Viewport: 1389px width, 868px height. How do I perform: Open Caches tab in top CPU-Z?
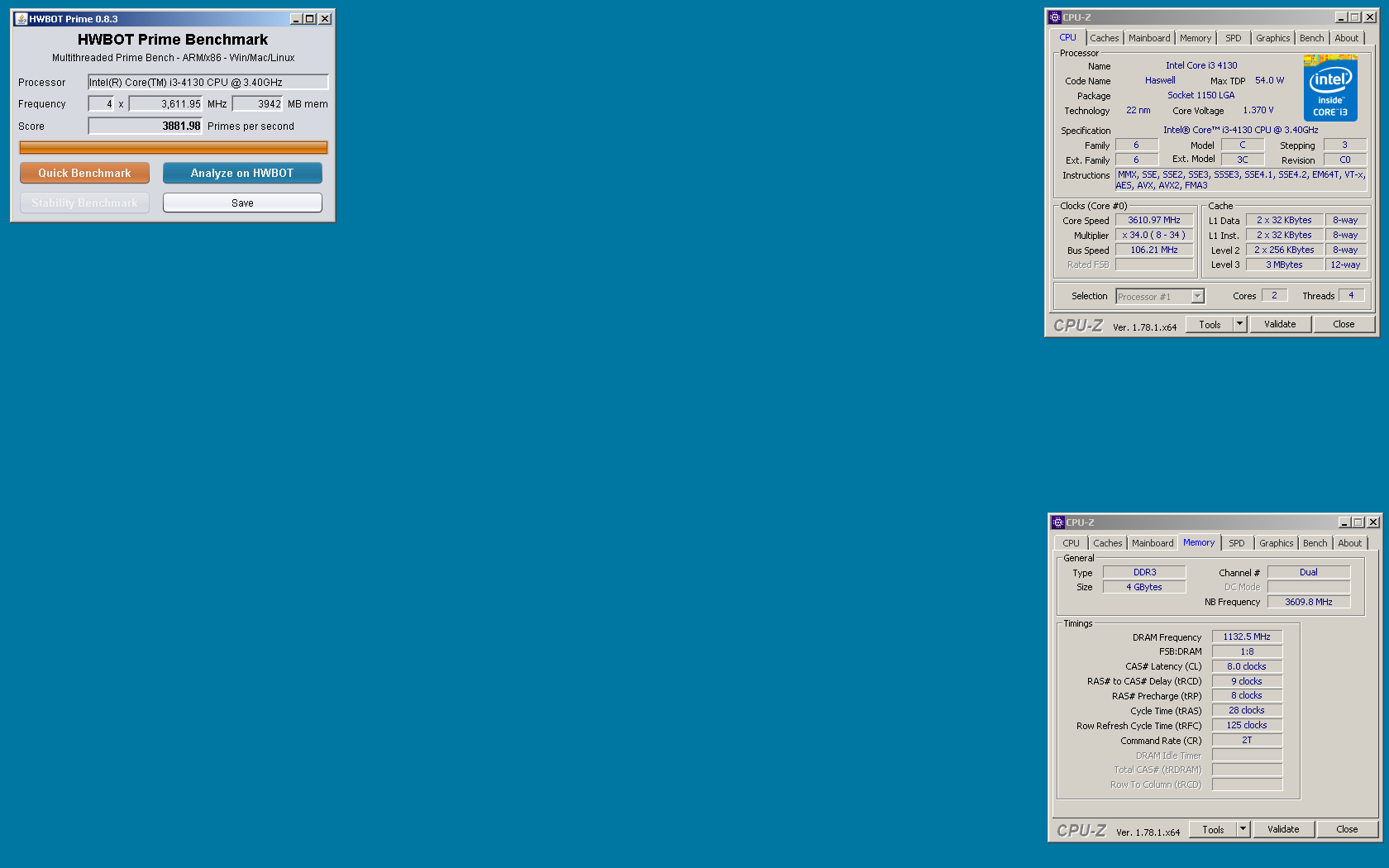(1104, 38)
